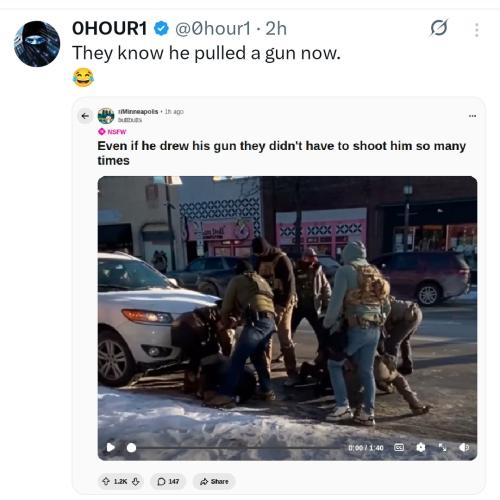
Task: Open the tweet's three-dot more menu
Action: [477, 30]
